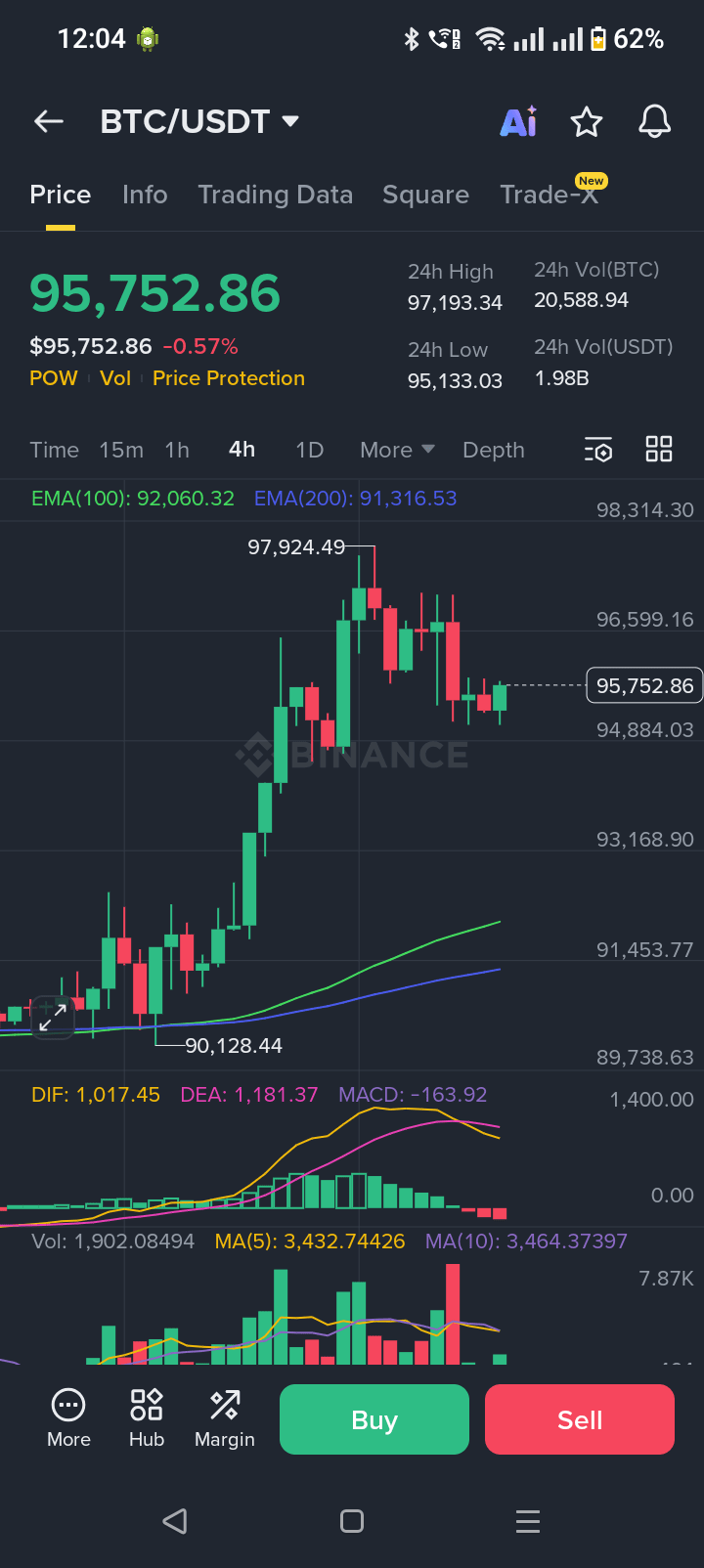The height and width of the screenshot is (1568, 704).
Task: Tap the Vol tag link
Action: coord(115,378)
